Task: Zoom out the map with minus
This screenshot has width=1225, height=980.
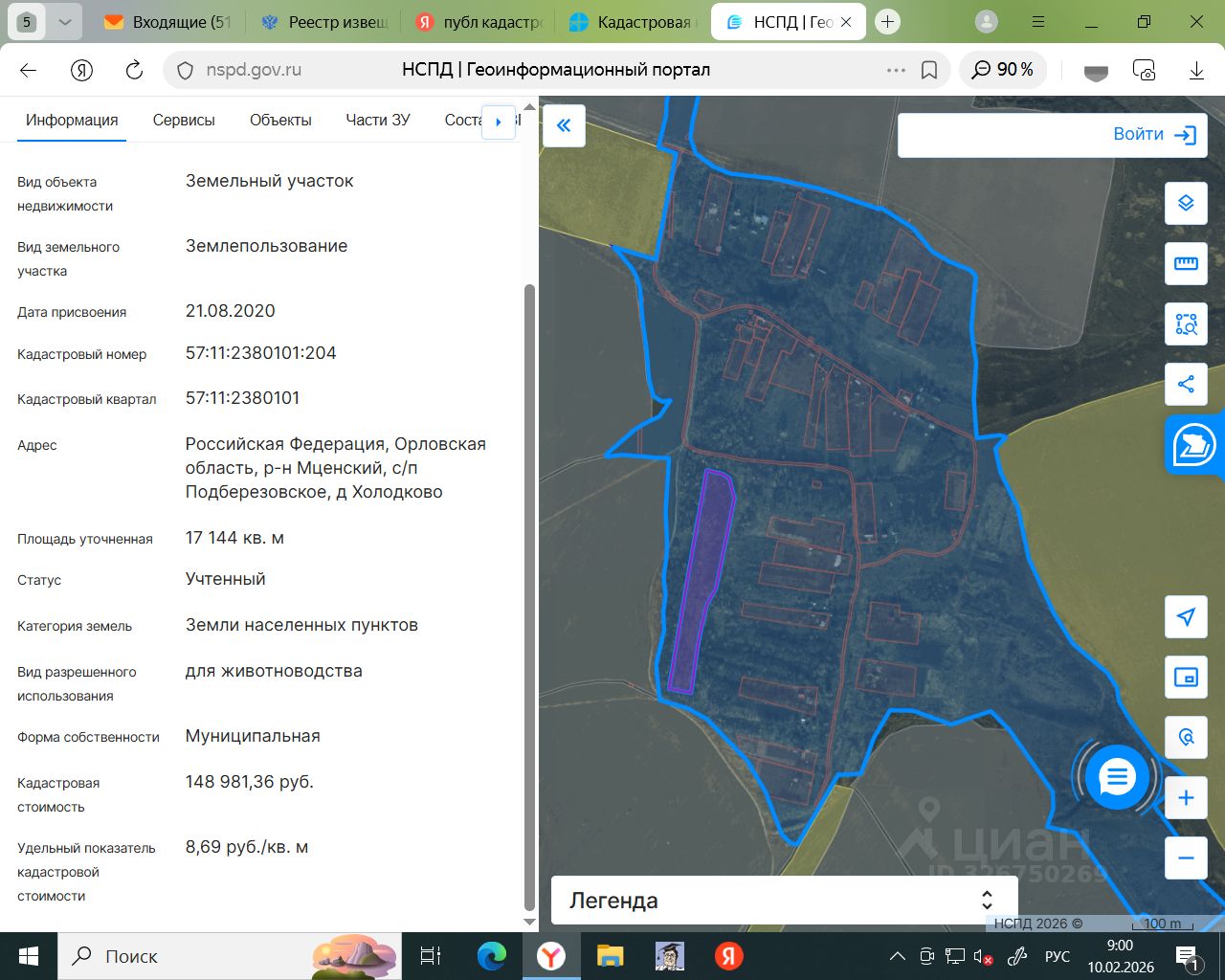Action: pos(1186,858)
